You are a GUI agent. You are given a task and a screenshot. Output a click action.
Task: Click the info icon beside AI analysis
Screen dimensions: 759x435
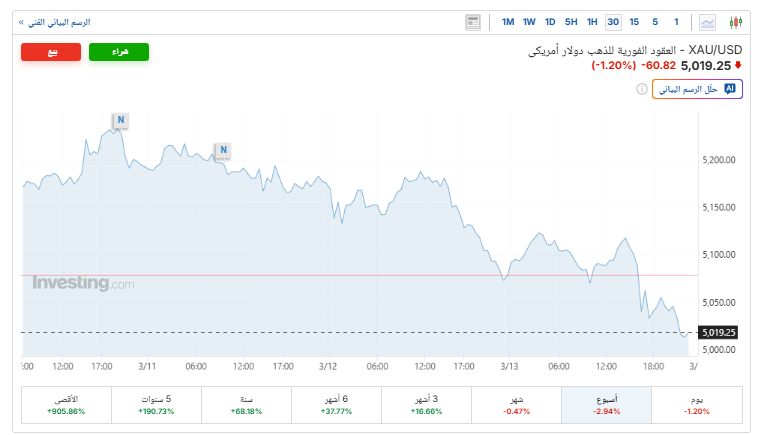pyautogui.click(x=642, y=89)
